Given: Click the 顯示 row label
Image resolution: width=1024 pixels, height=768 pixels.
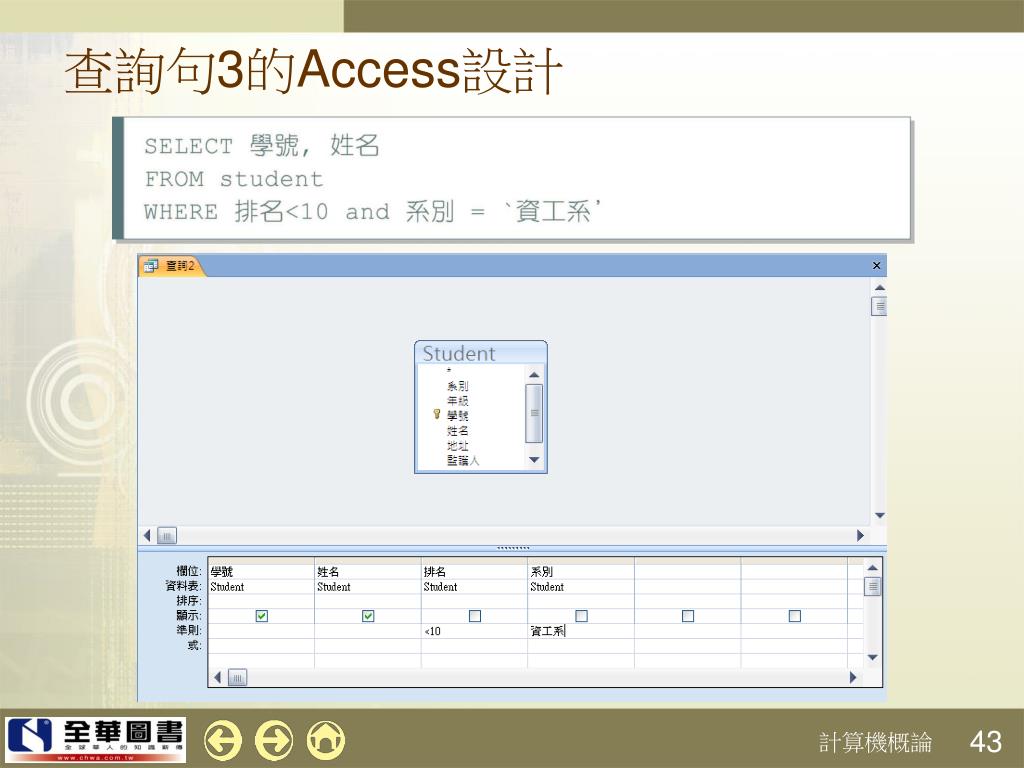Looking at the screenshot, I should point(189,615).
